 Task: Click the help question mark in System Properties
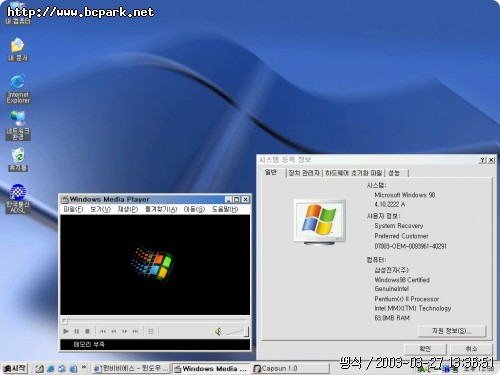point(482,160)
